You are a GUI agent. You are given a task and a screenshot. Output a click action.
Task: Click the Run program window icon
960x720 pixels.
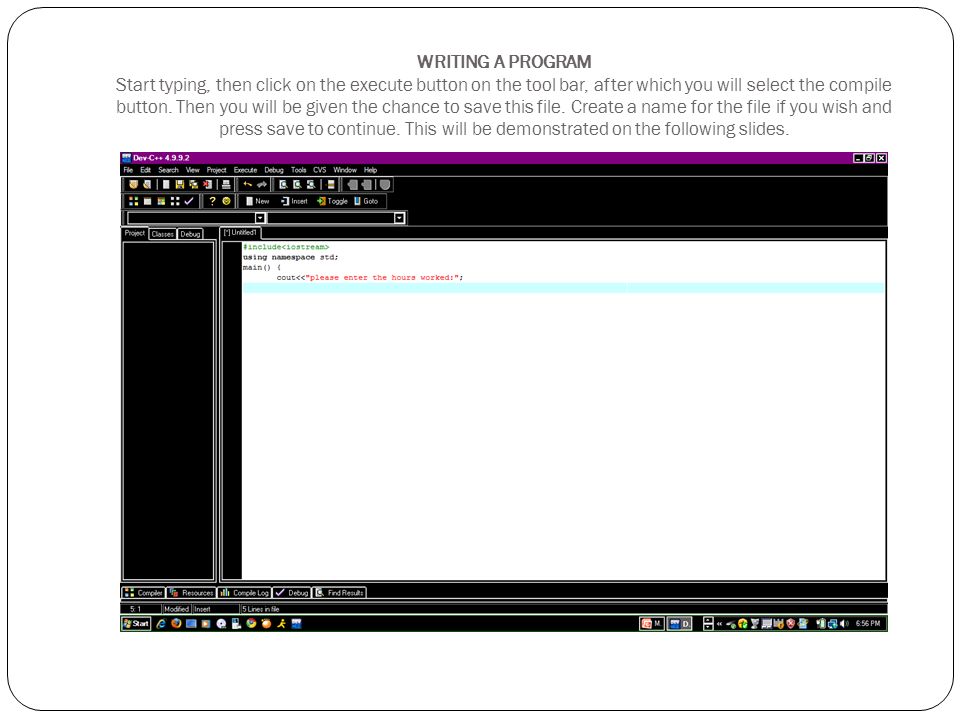[148, 201]
